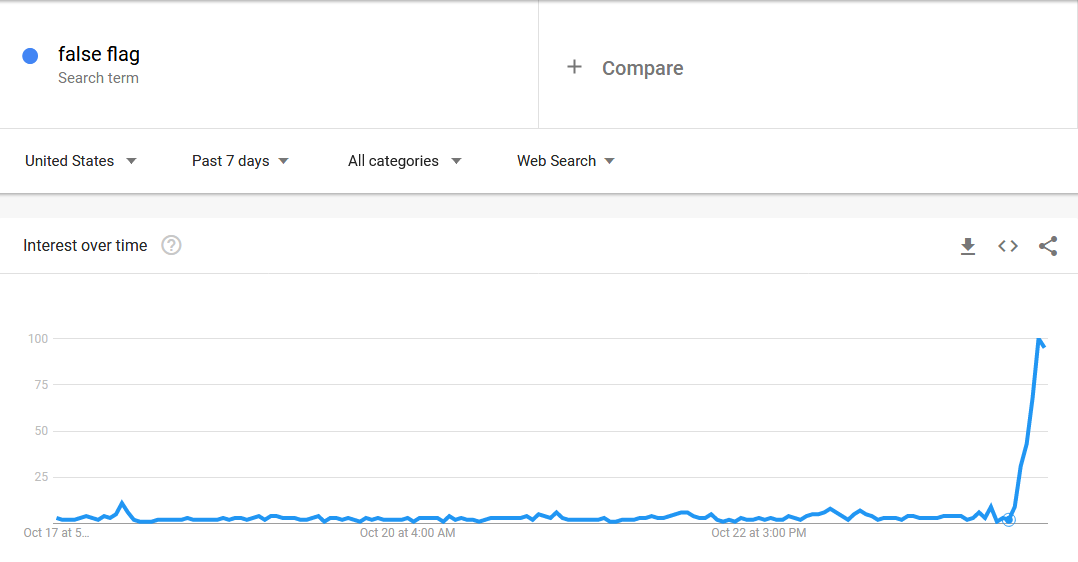Viewport: 1078px width, 562px height.
Task: Click the Search term subtitle label
Action: pyautogui.click(x=98, y=78)
